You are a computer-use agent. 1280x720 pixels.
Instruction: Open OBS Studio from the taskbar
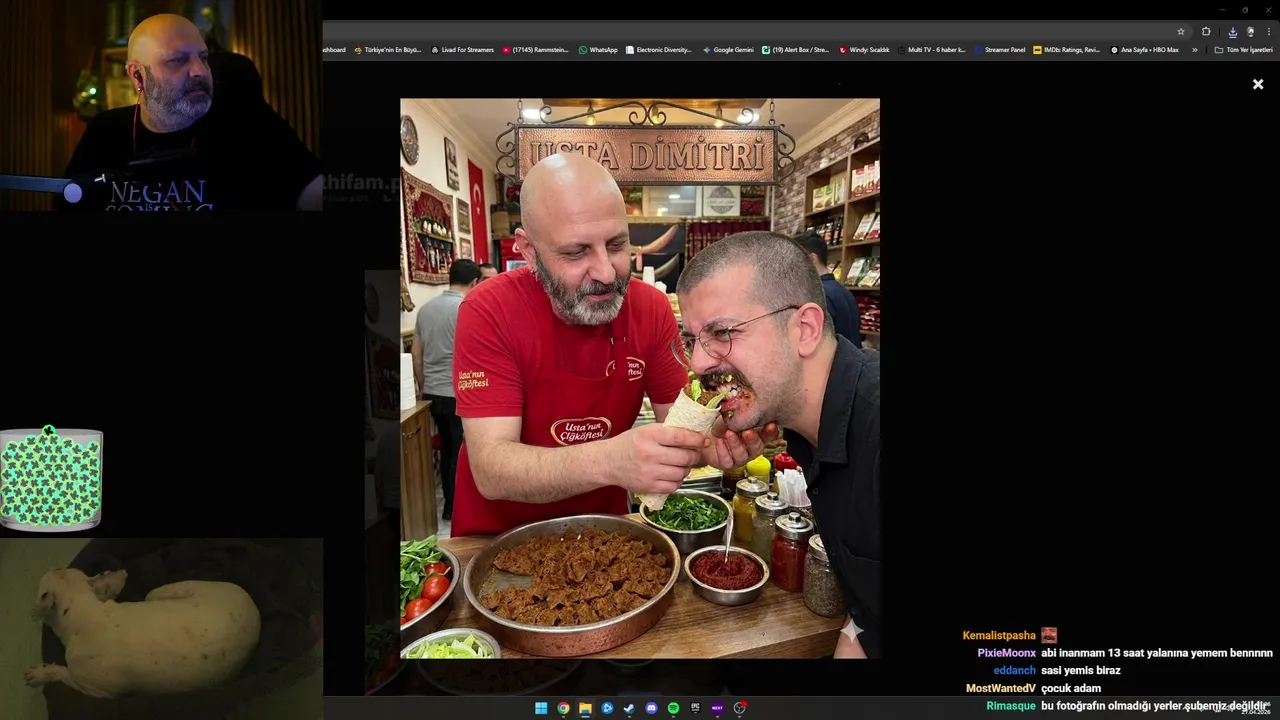[740, 708]
